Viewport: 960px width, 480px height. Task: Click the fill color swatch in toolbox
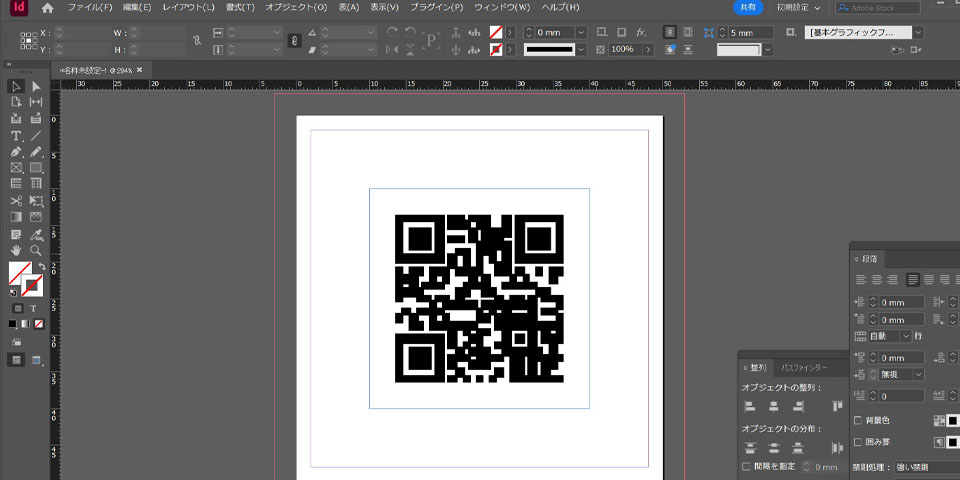click(18, 272)
